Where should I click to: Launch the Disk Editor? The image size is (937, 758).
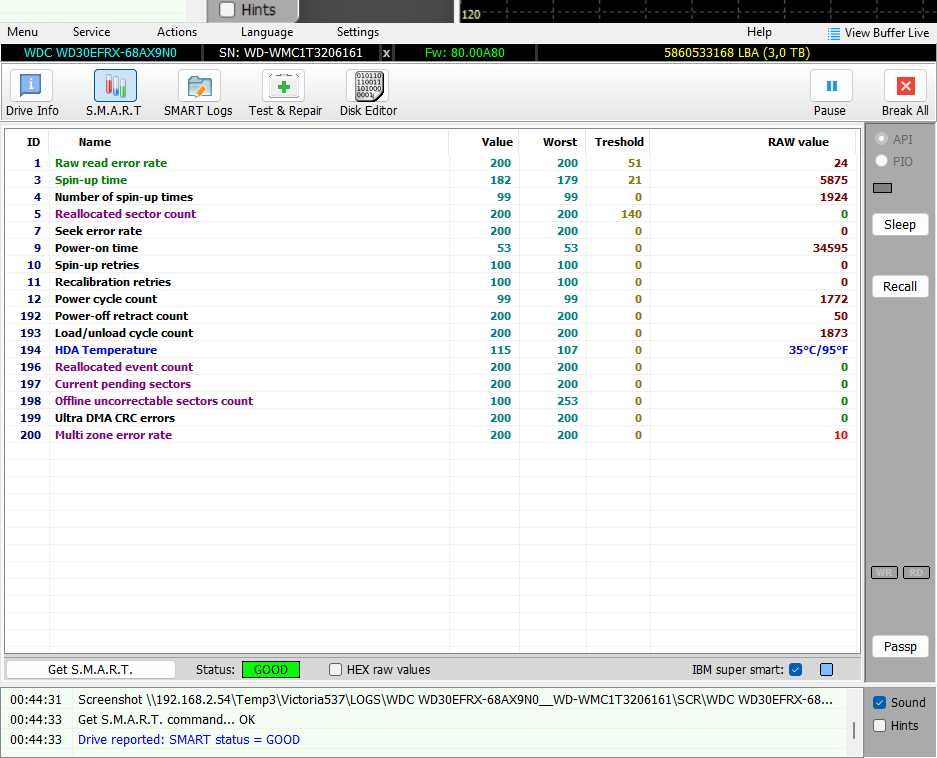[x=368, y=93]
